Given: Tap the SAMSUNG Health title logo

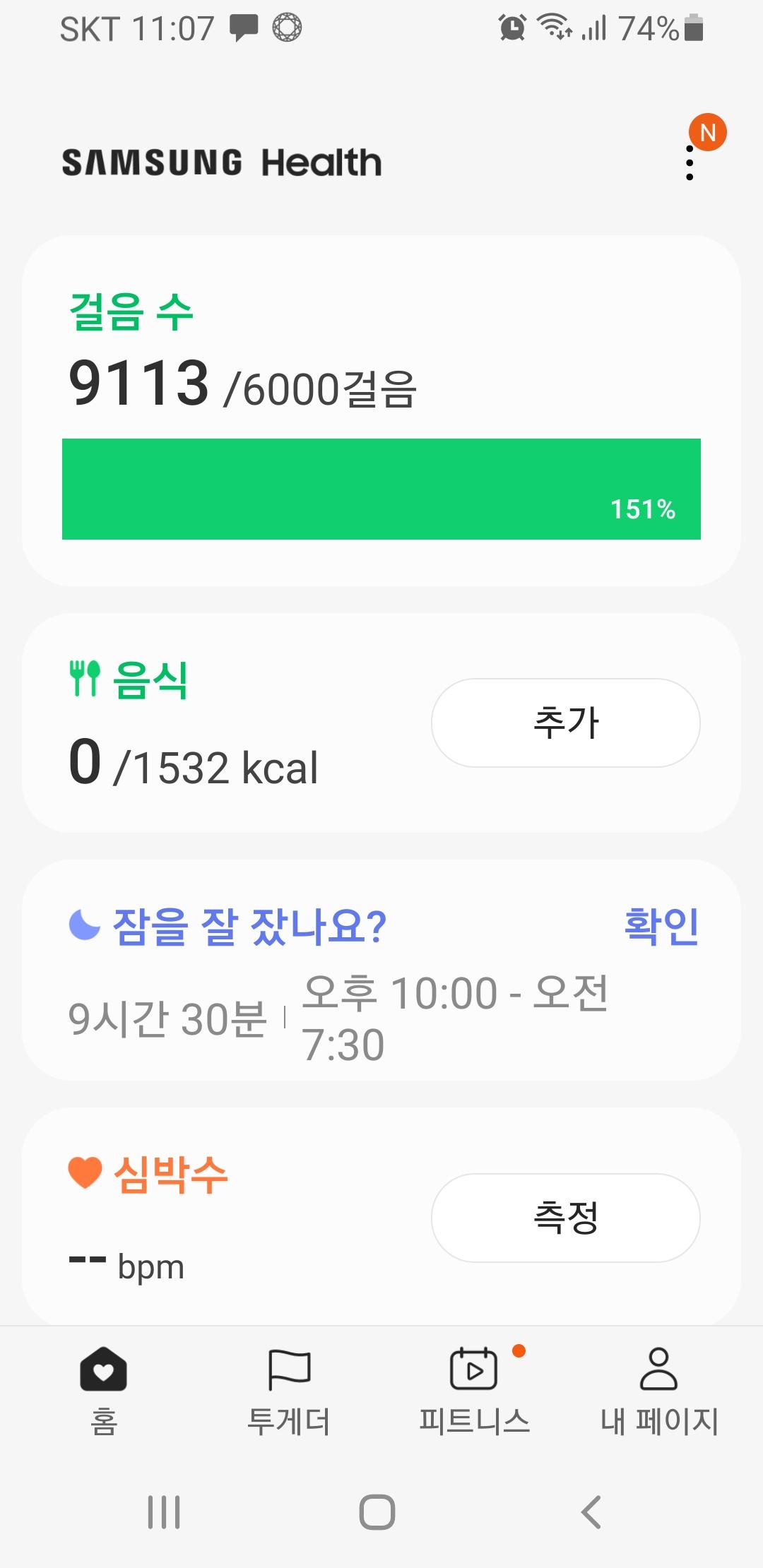Looking at the screenshot, I should point(222,162).
